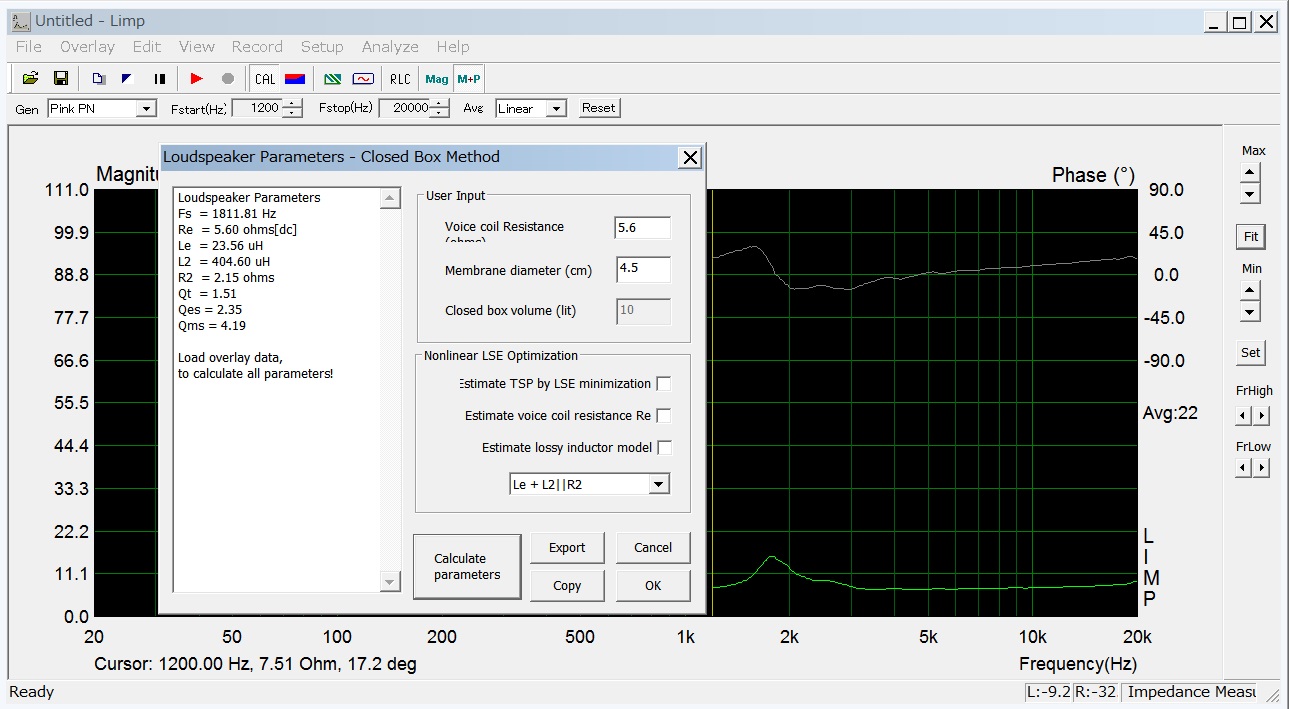The image size is (1289, 709).
Task: Check Estimate voice coil resistance Re
Action: (663, 416)
